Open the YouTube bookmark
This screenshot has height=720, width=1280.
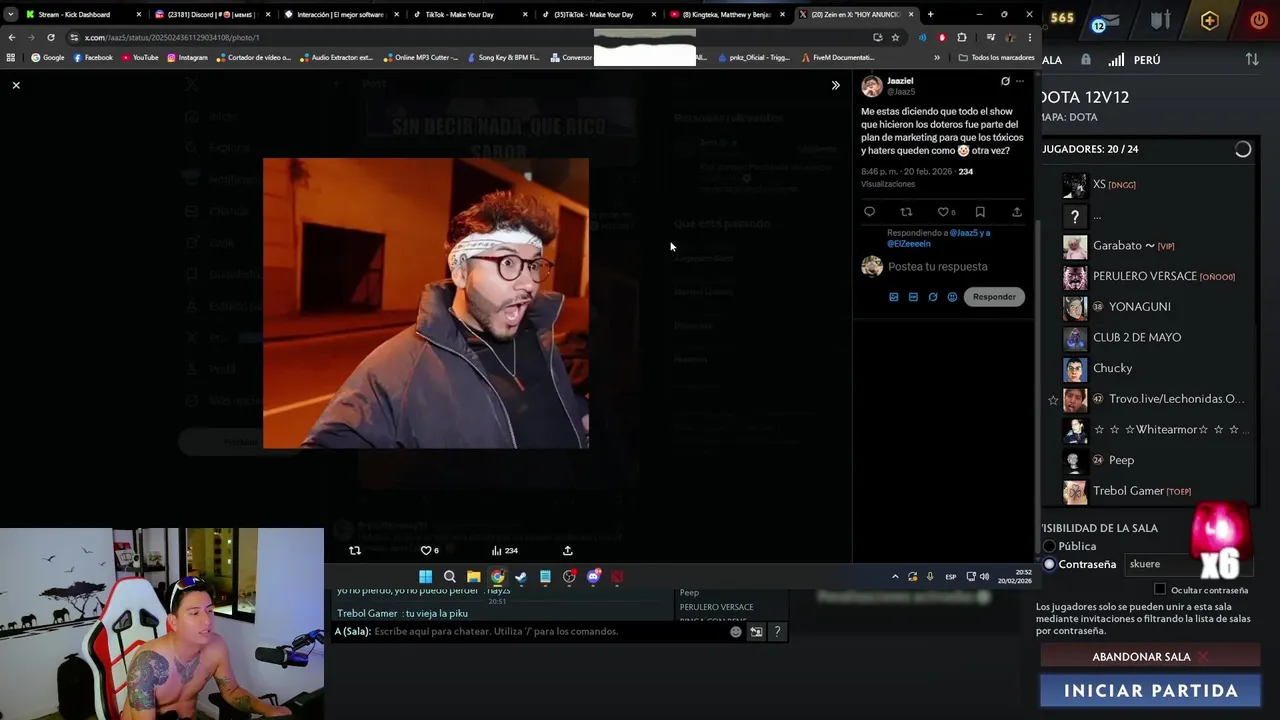(x=140, y=57)
